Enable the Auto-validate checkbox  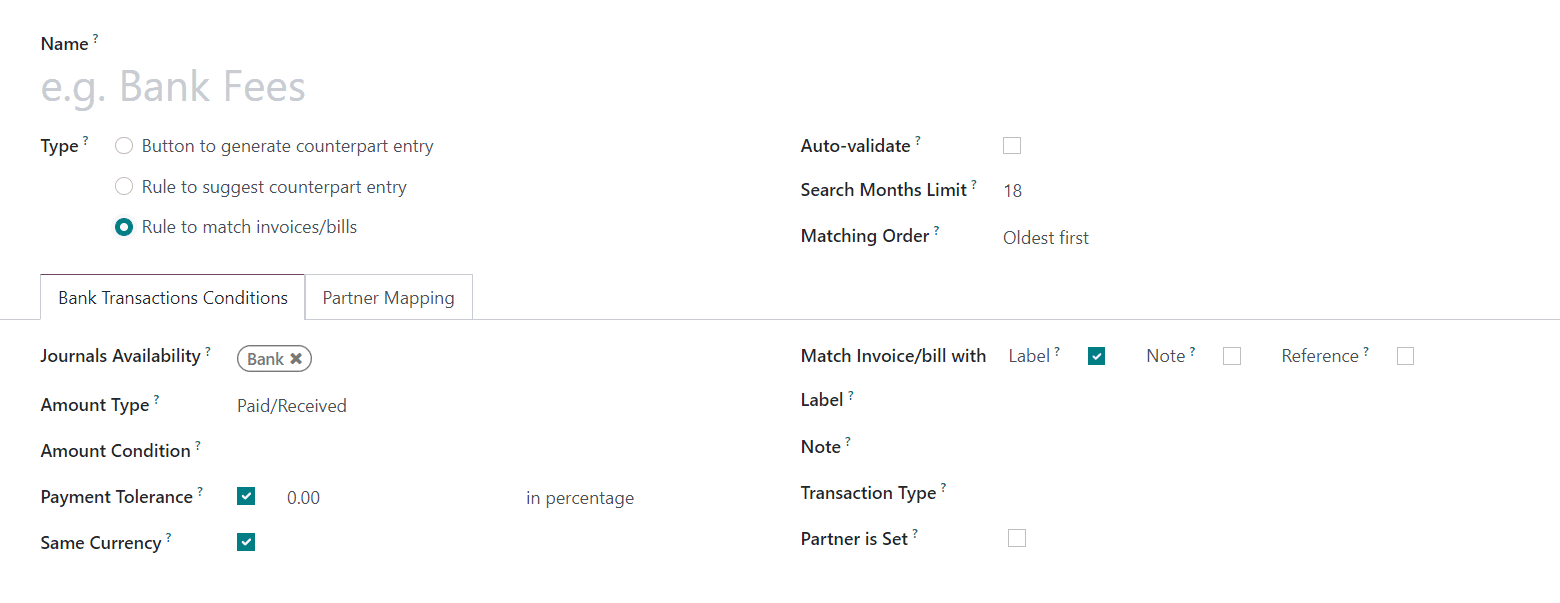click(1012, 146)
